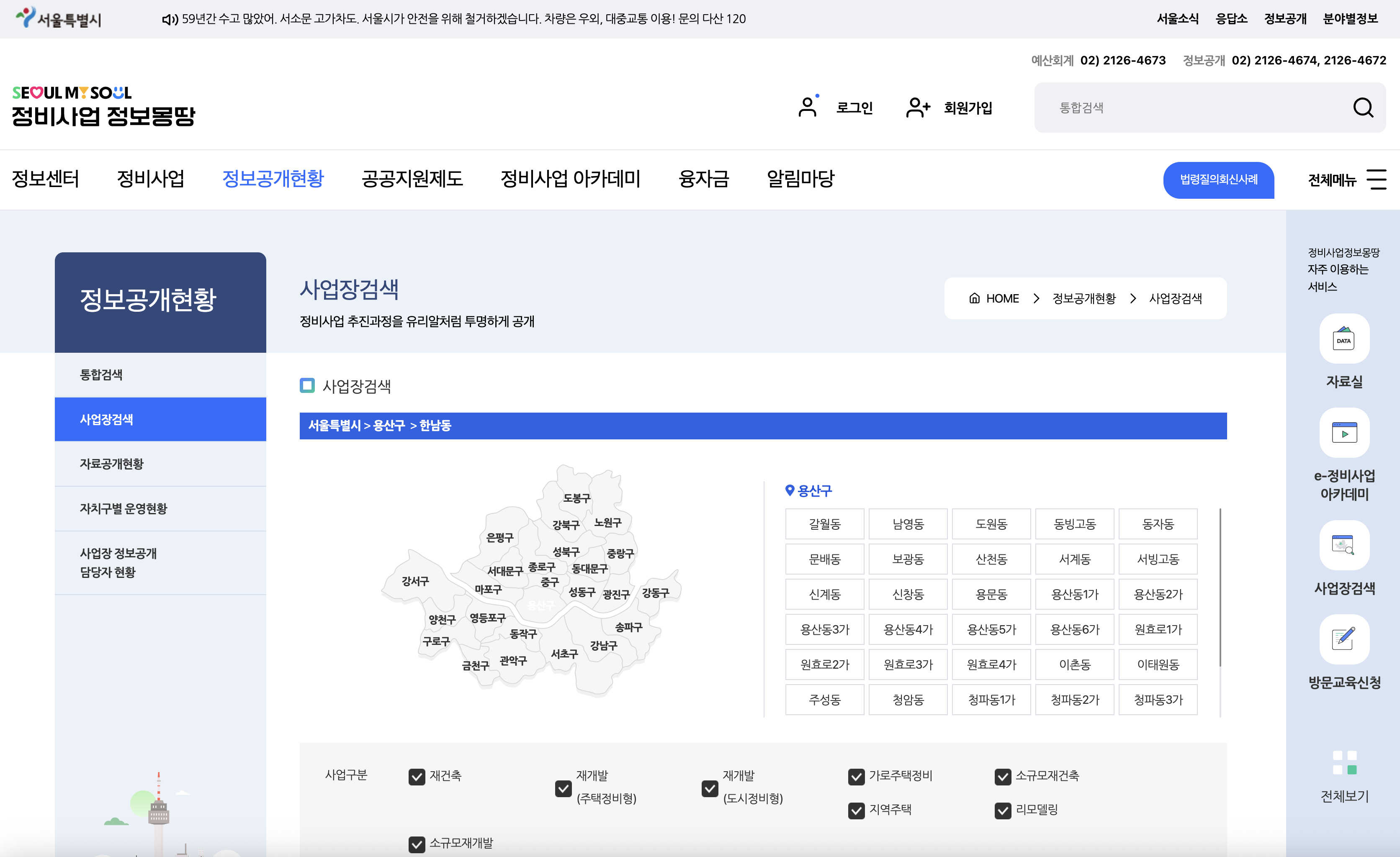Select 자료공개현황 in left sidebar
This screenshot has width=1400, height=857.
pyautogui.click(x=112, y=463)
